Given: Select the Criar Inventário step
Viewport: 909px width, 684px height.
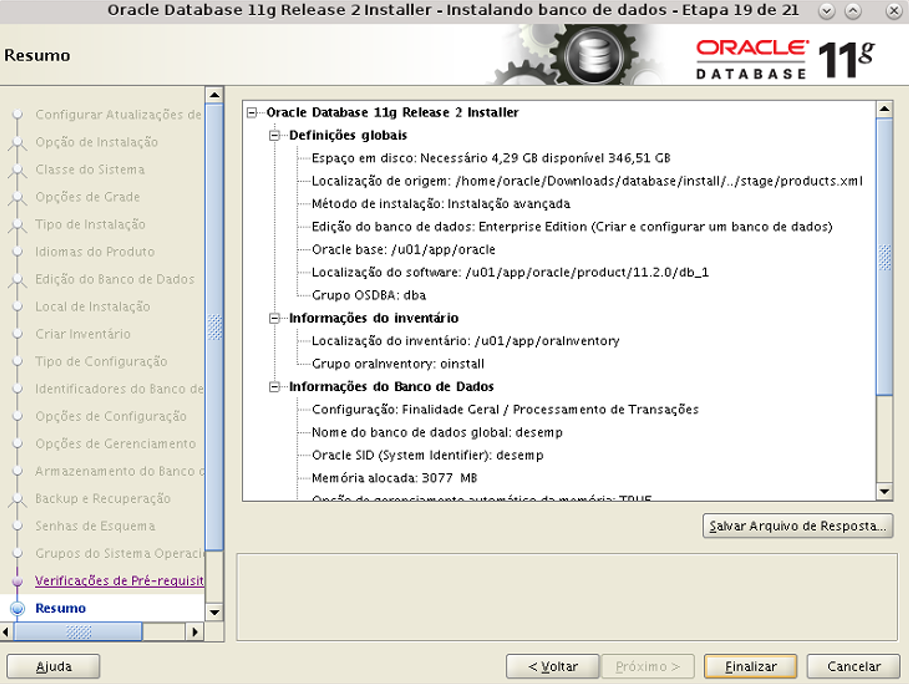Looking at the screenshot, I should pos(82,334).
